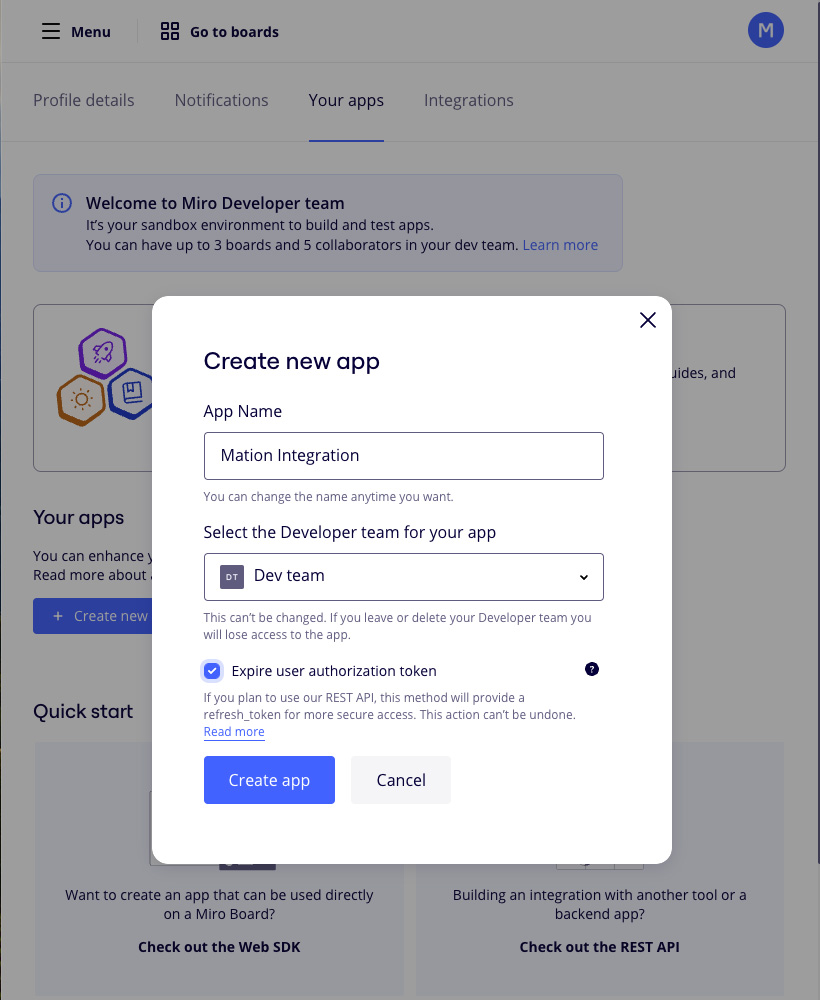Click the question mark help icon
The height and width of the screenshot is (1000, 820).
592,669
